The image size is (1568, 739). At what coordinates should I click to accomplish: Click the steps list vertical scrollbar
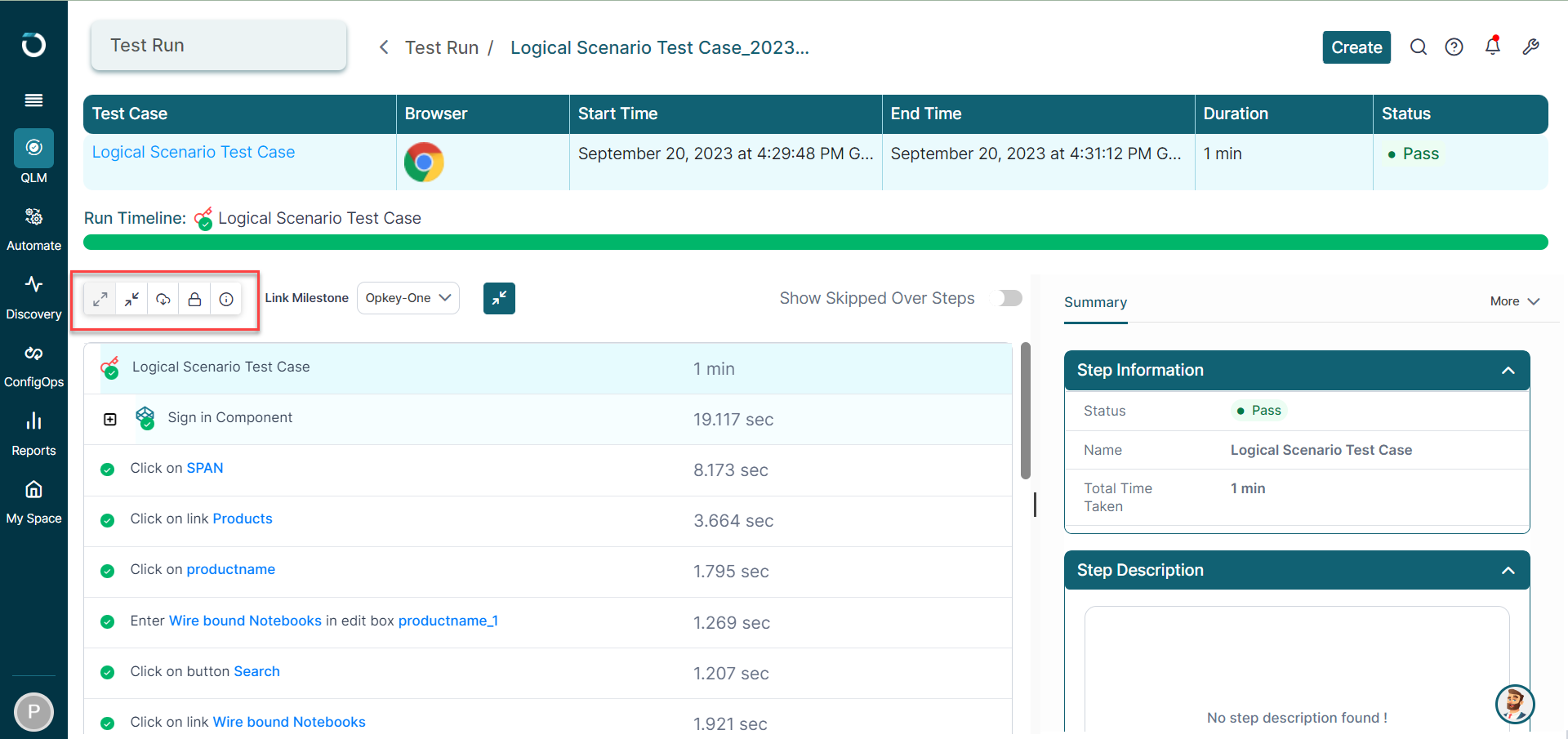tap(1026, 411)
